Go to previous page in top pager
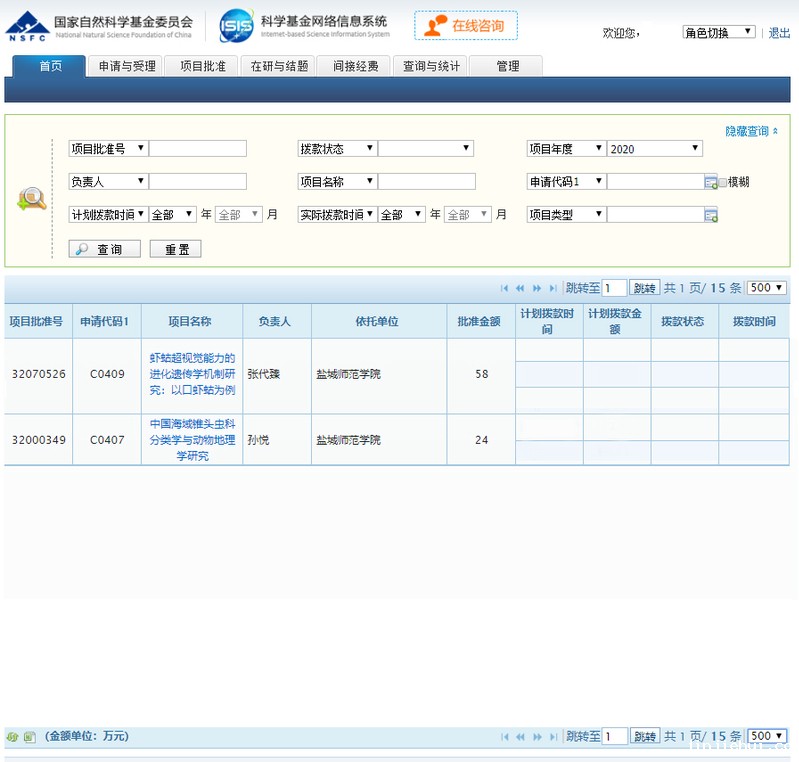 (x=520, y=288)
